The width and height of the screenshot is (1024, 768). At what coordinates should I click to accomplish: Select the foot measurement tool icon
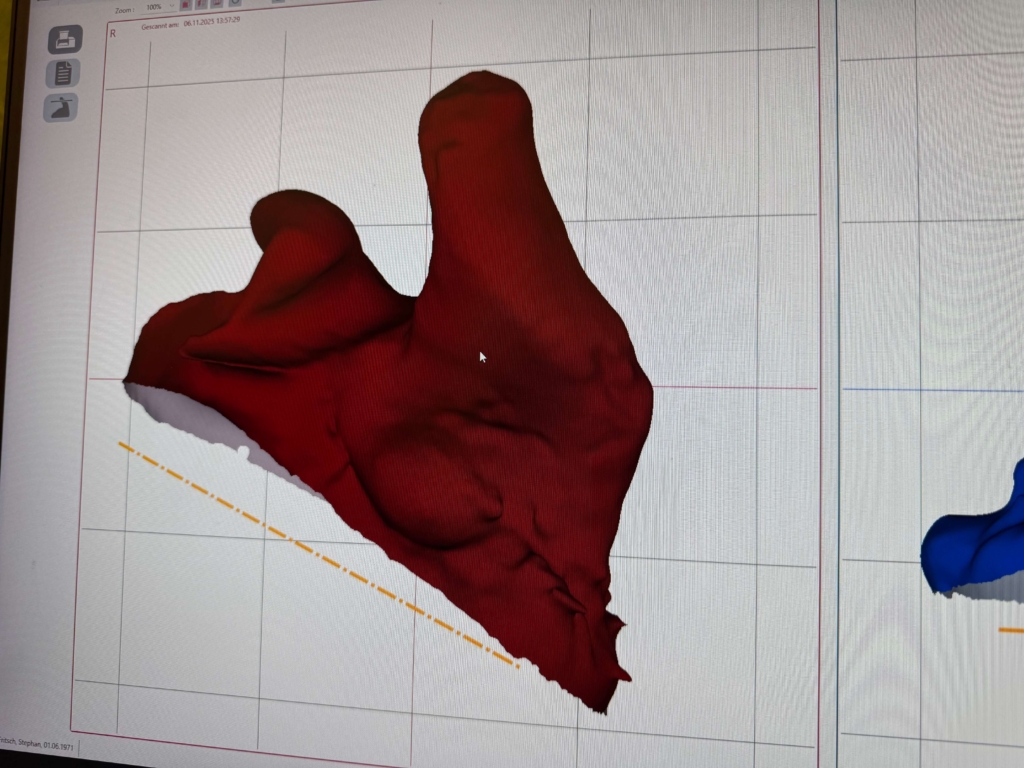[x=62, y=107]
